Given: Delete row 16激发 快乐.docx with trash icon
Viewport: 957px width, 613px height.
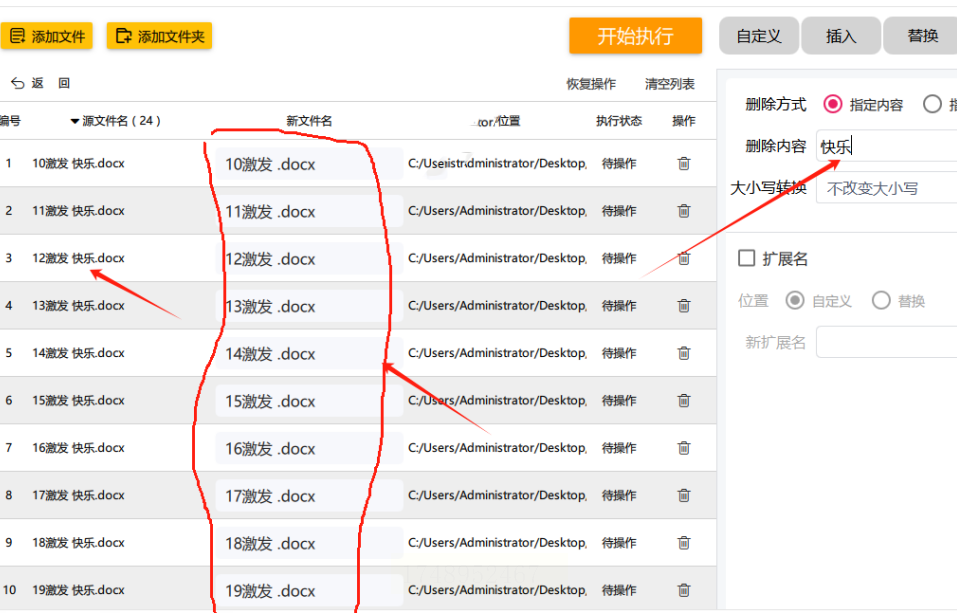Looking at the screenshot, I should (x=684, y=448).
